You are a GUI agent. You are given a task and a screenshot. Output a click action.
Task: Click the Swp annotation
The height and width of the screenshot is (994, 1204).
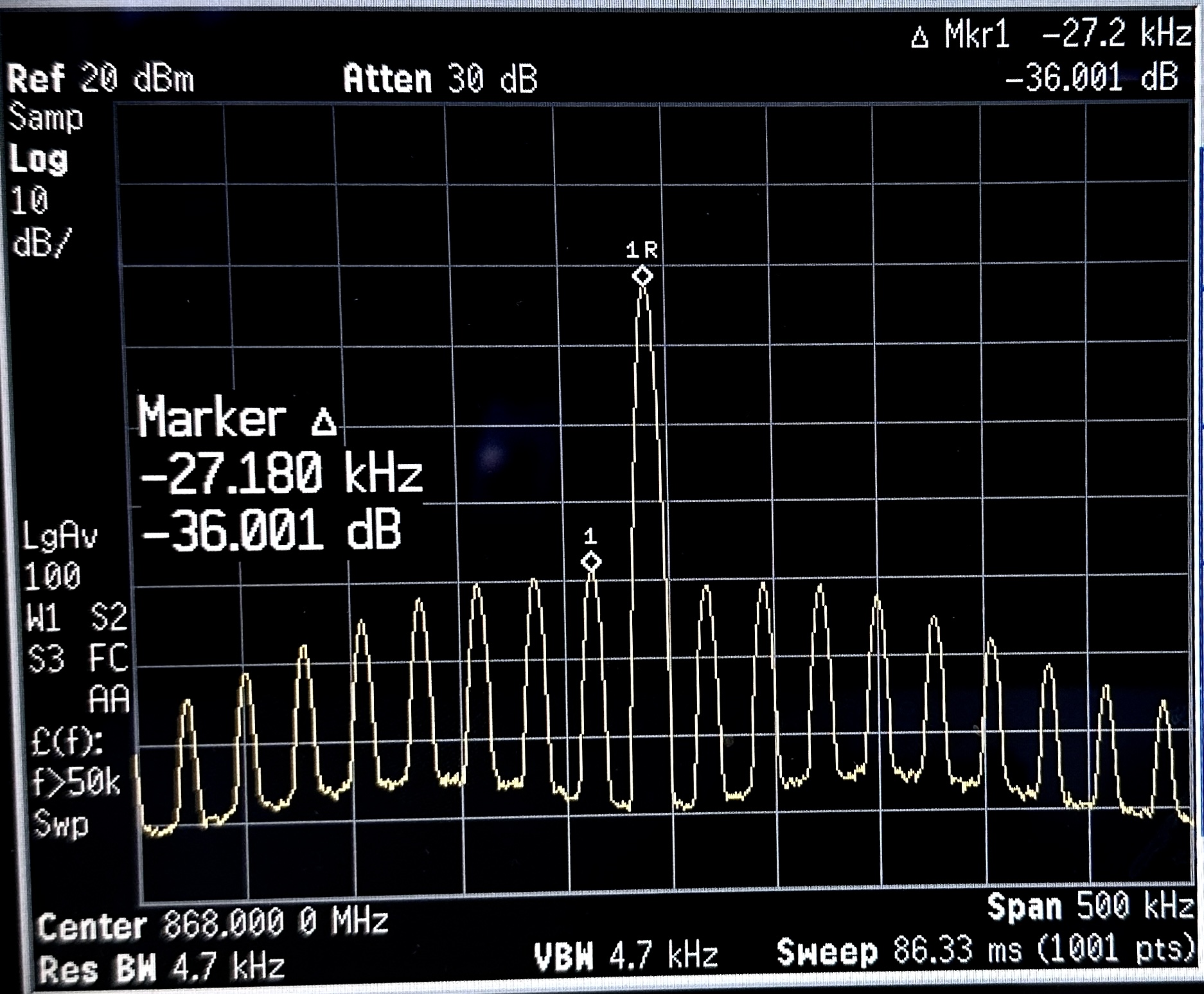coord(61,824)
